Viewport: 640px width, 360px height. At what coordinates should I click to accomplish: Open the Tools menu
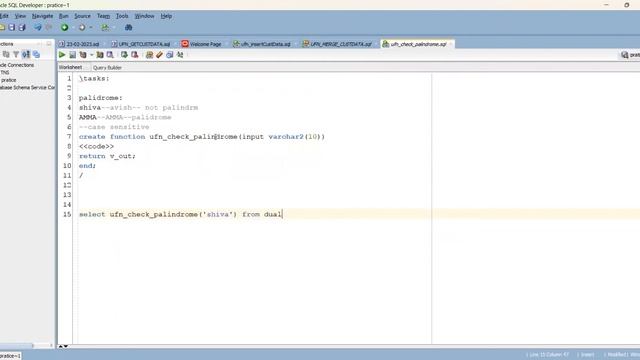click(122, 16)
